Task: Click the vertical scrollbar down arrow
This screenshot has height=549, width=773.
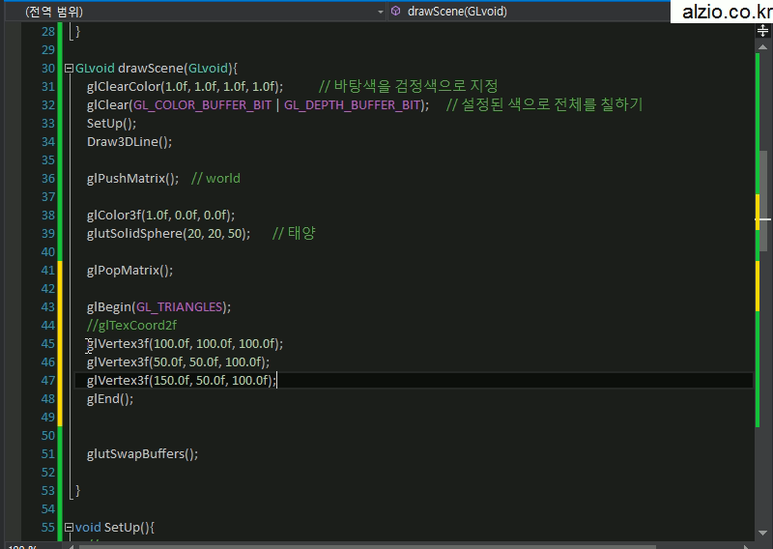Action: [763, 533]
